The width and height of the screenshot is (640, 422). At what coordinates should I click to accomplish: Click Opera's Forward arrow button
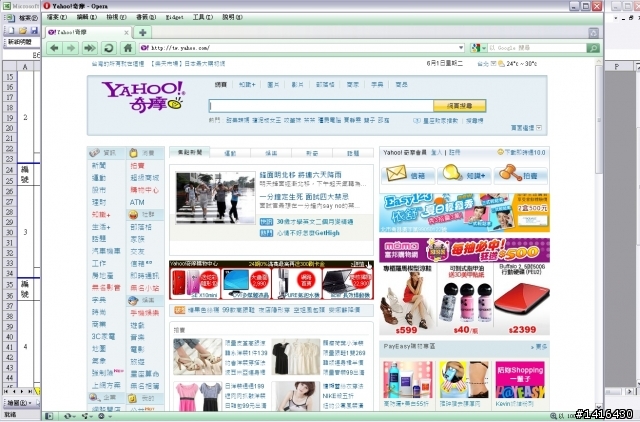point(71,48)
